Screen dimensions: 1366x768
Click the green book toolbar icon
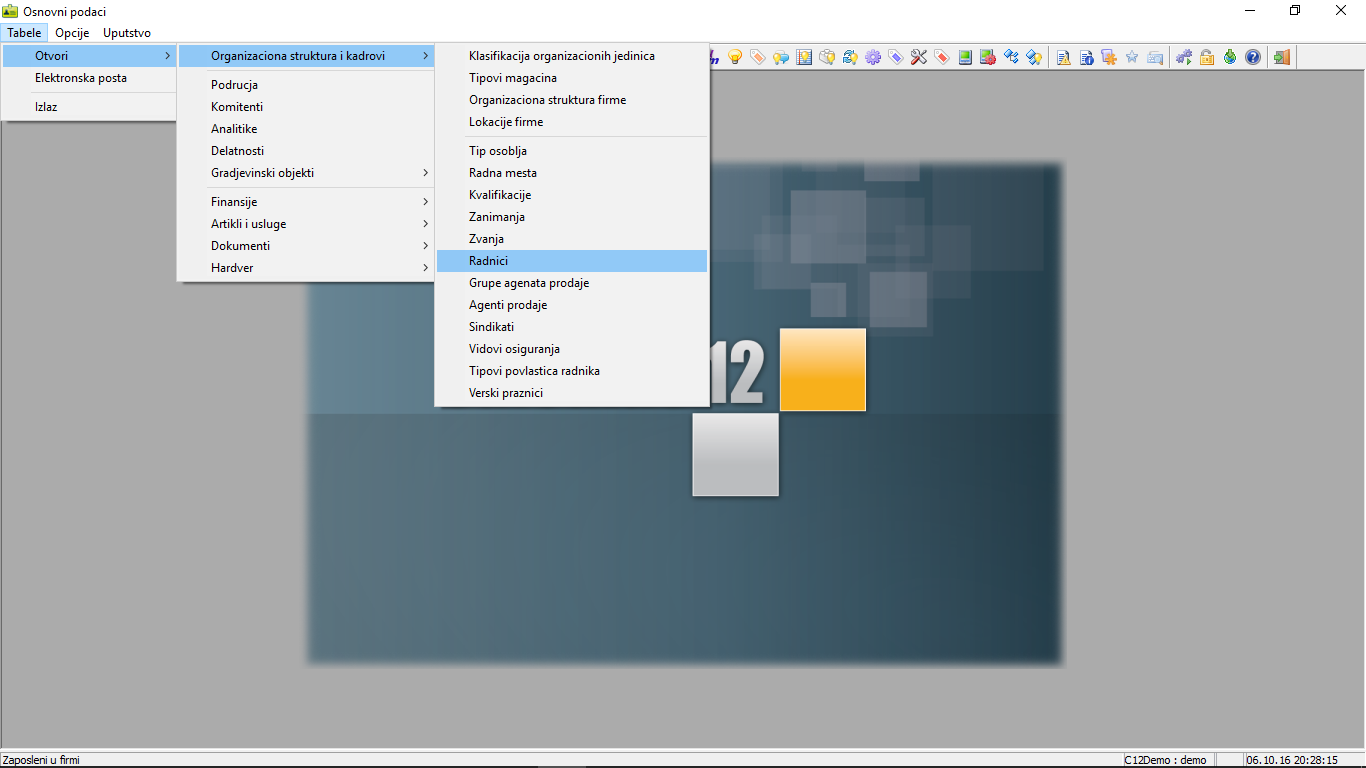965,57
